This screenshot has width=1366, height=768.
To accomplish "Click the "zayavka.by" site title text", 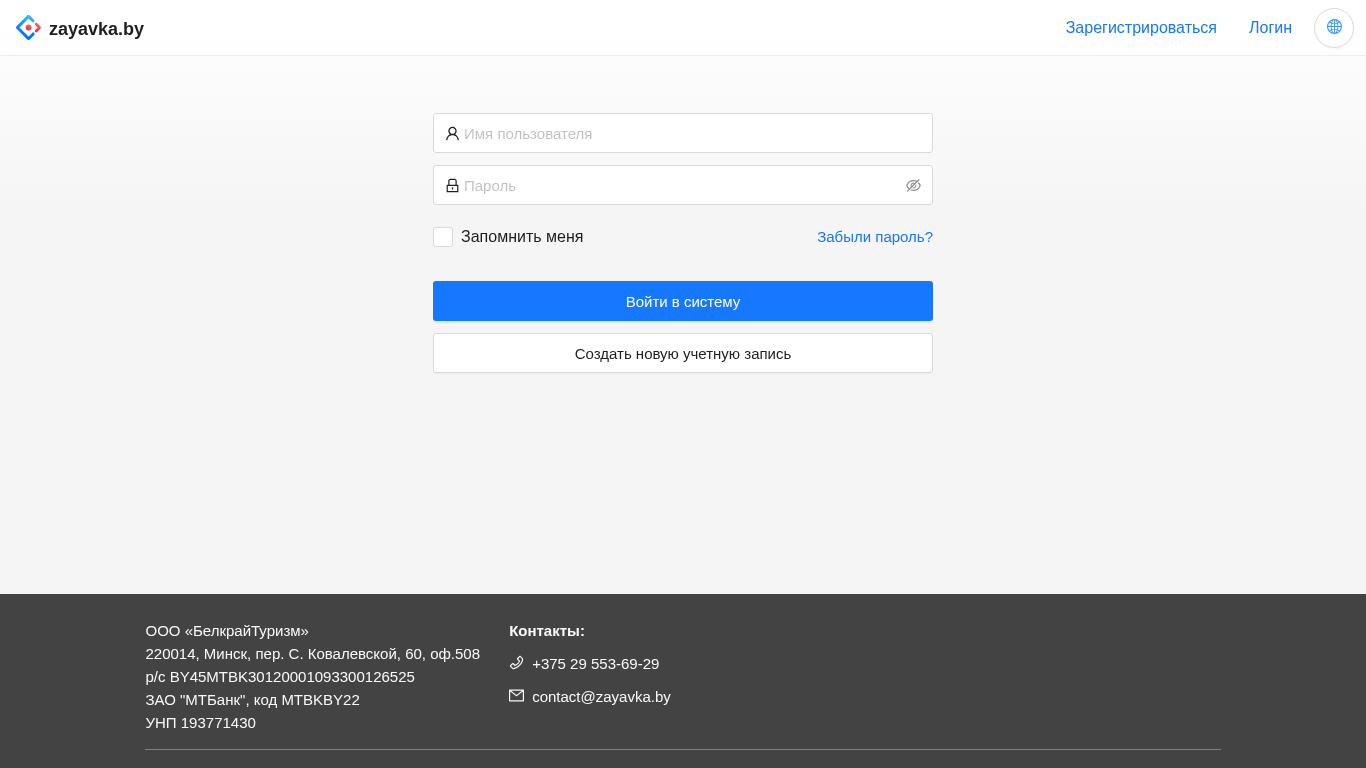I will pos(96,29).
